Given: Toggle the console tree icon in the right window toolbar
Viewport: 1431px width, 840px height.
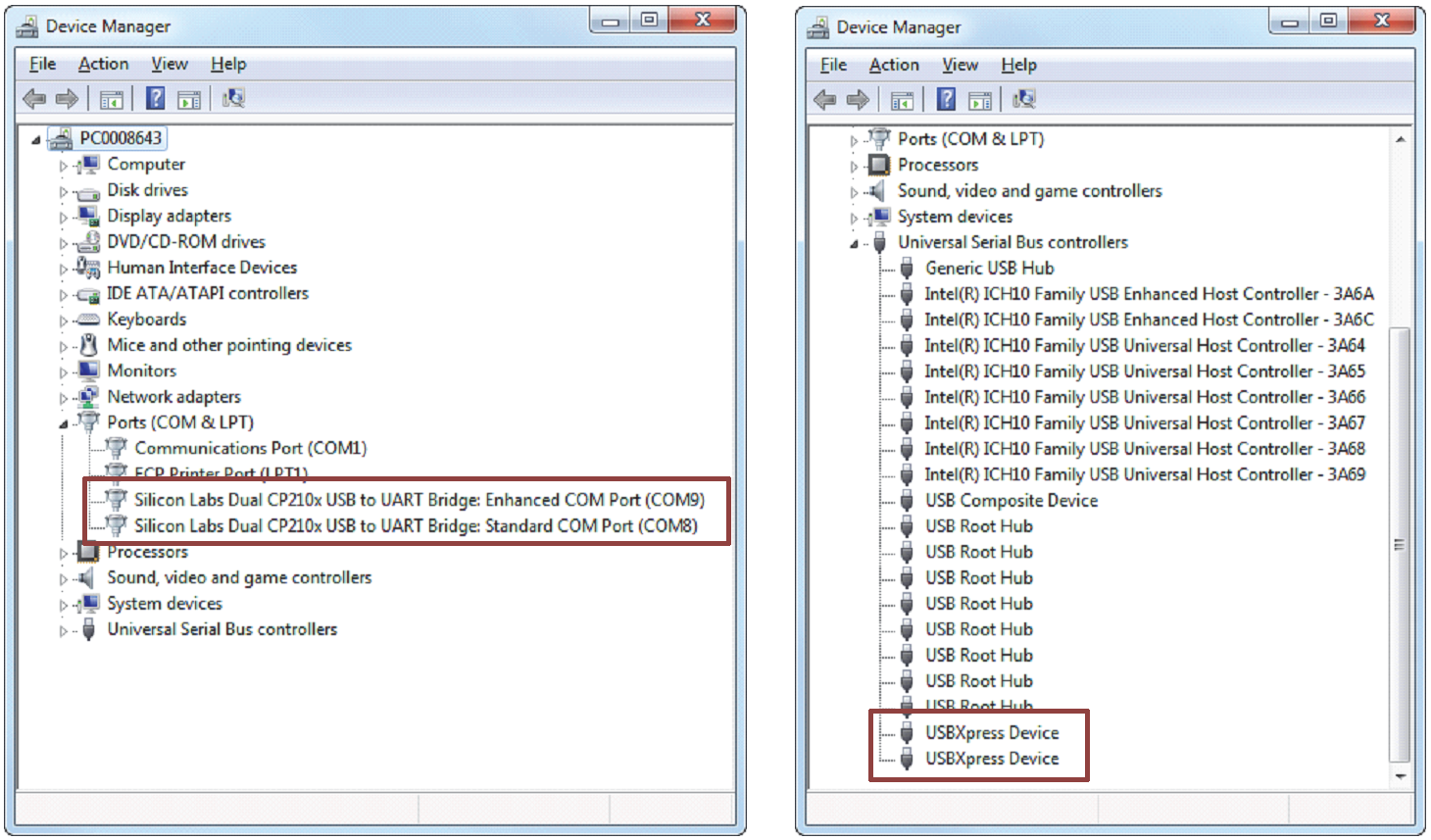Looking at the screenshot, I should pyautogui.click(x=902, y=100).
